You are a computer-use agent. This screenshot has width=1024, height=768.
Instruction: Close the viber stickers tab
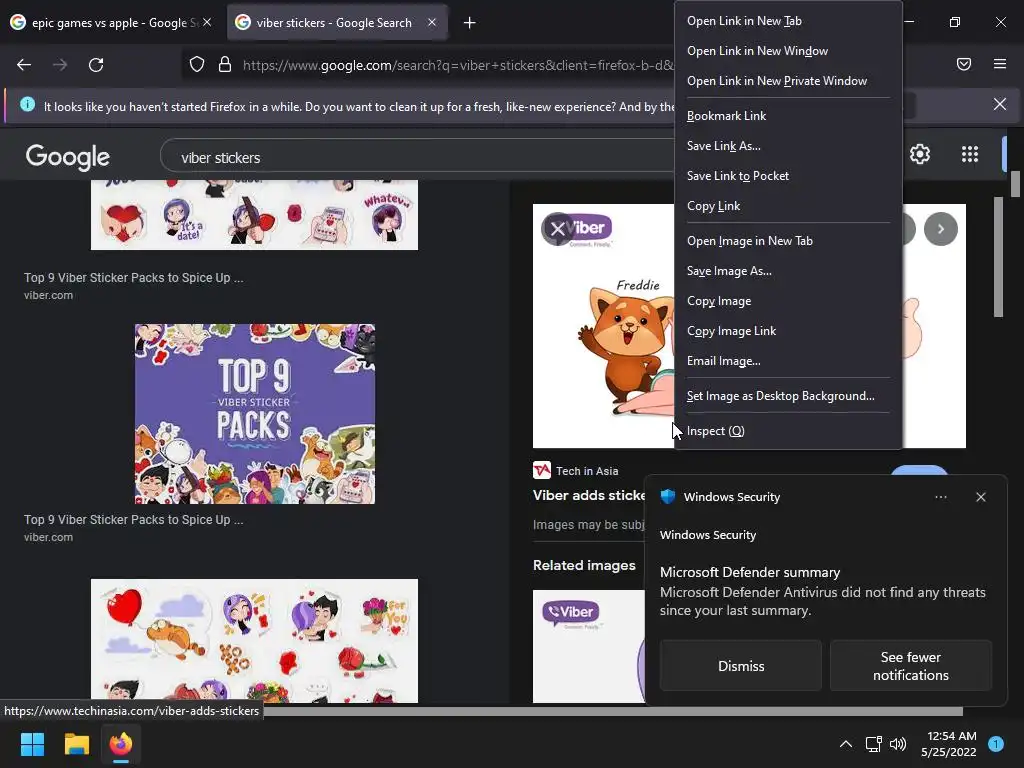(432, 22)
